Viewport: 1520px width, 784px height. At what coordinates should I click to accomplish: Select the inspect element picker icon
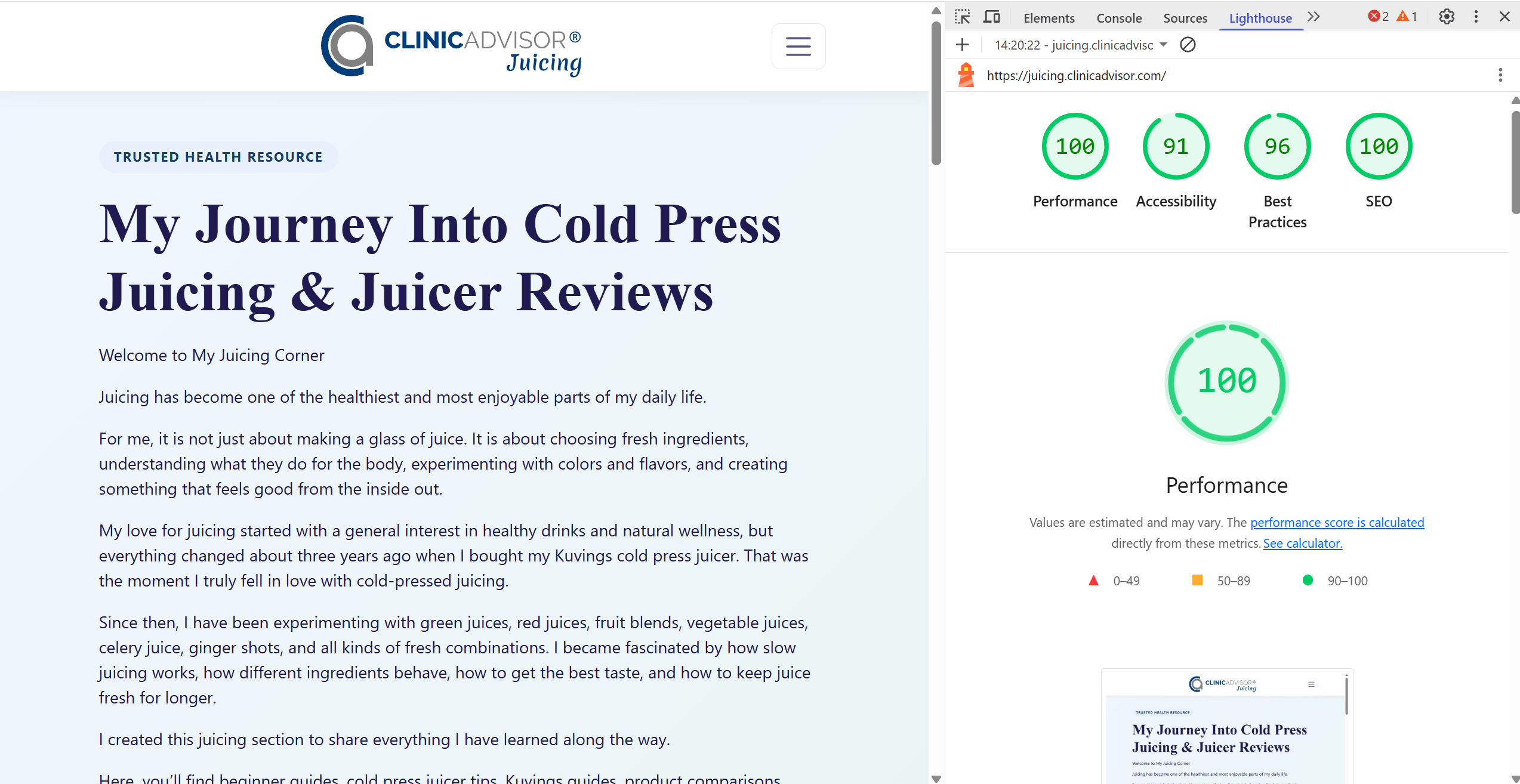(962, 17)
